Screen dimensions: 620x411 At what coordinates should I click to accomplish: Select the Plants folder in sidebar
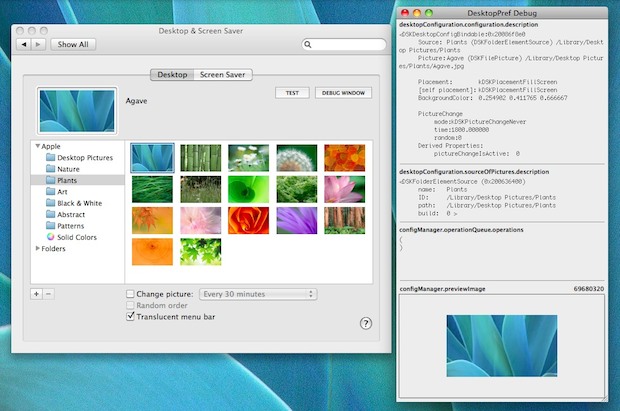click(78, 180)
